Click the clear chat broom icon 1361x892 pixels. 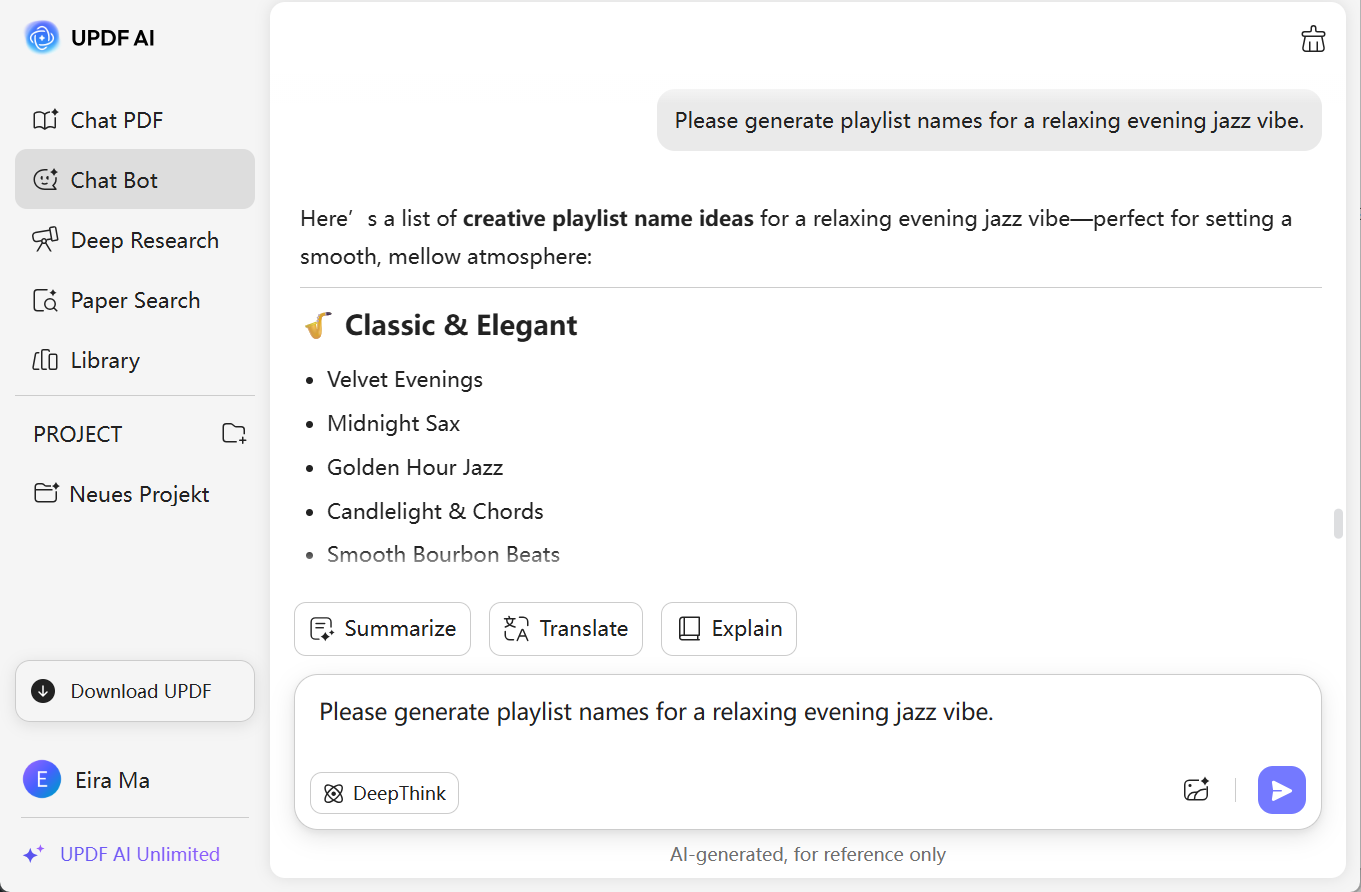pyautogui.click(x=1313, y=39)
